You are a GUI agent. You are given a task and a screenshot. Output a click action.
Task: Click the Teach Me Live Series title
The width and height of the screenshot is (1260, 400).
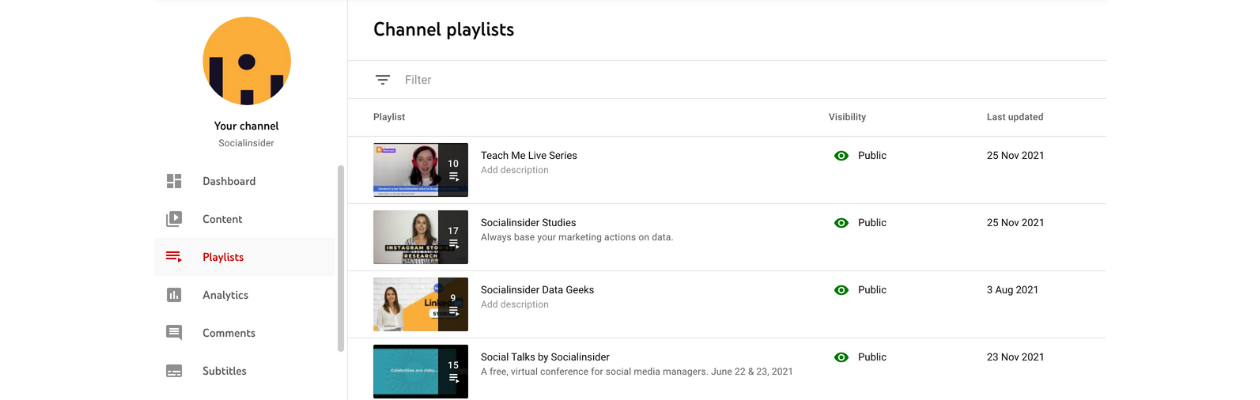pyautogui.click(x=529, y=156)
